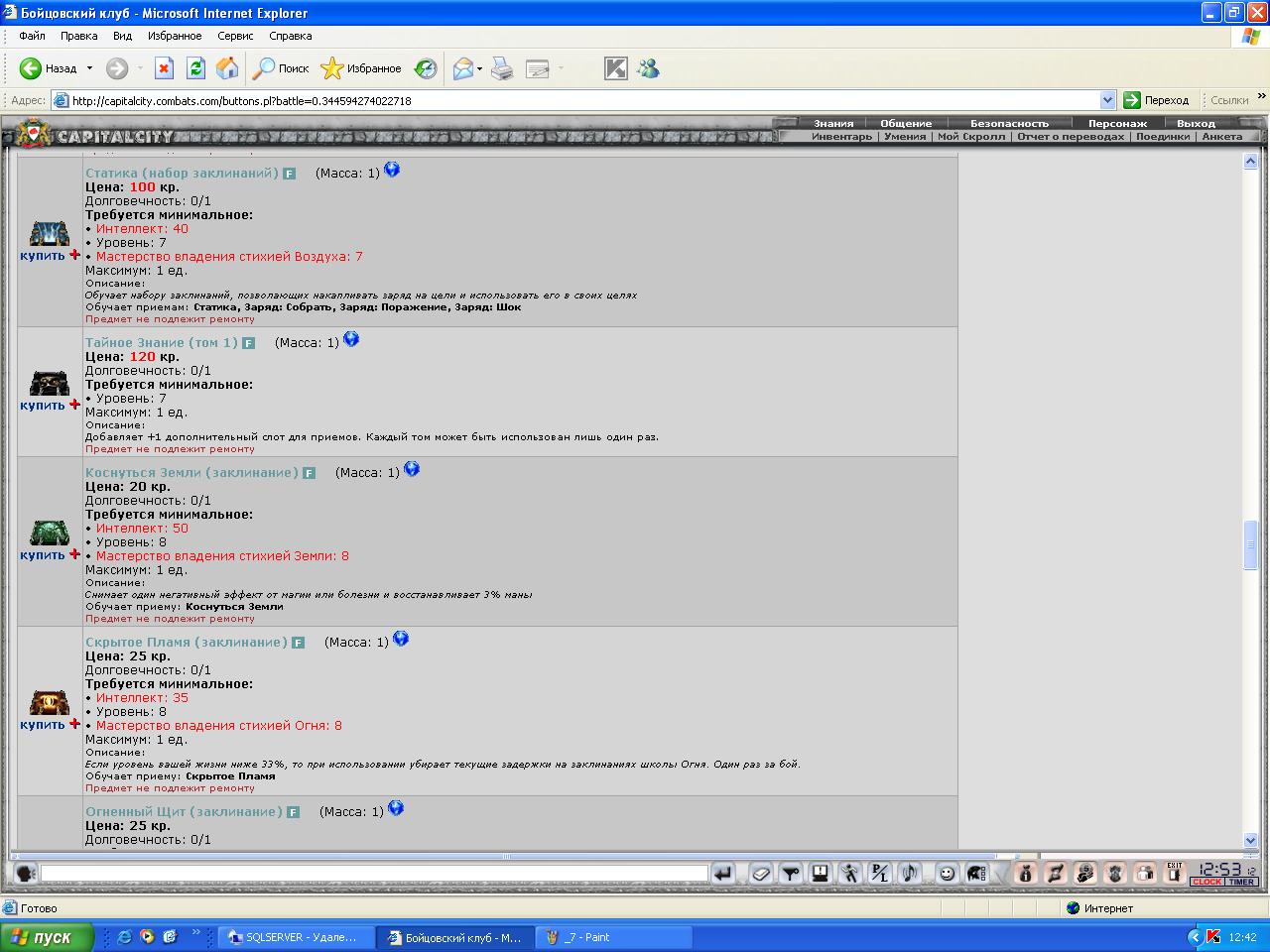Click the chat filter funnel icon
Image resolution: width=1270 pixels, height=952 pixels.
791,874
